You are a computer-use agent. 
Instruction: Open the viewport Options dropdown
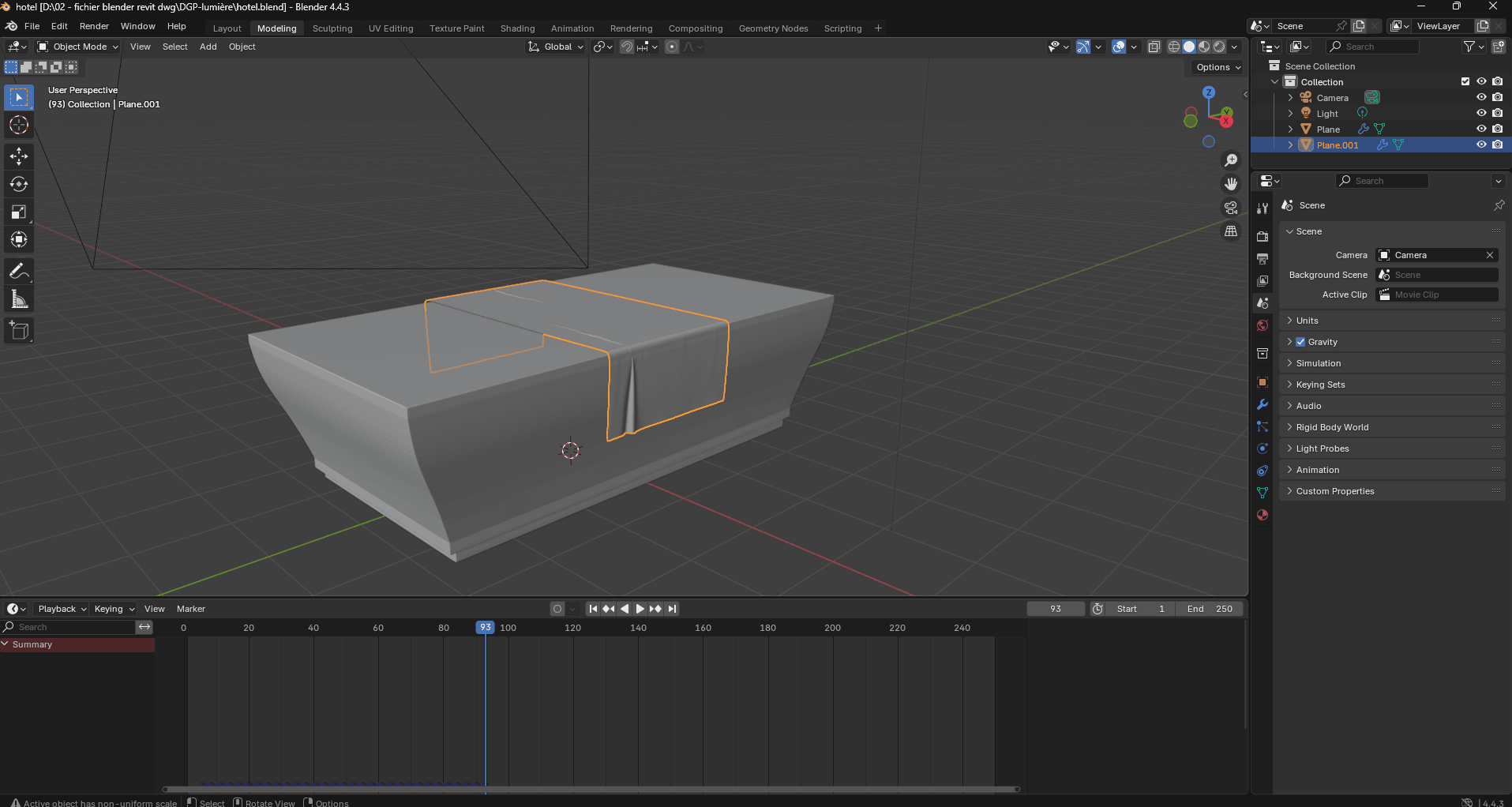pos(1218,67)
